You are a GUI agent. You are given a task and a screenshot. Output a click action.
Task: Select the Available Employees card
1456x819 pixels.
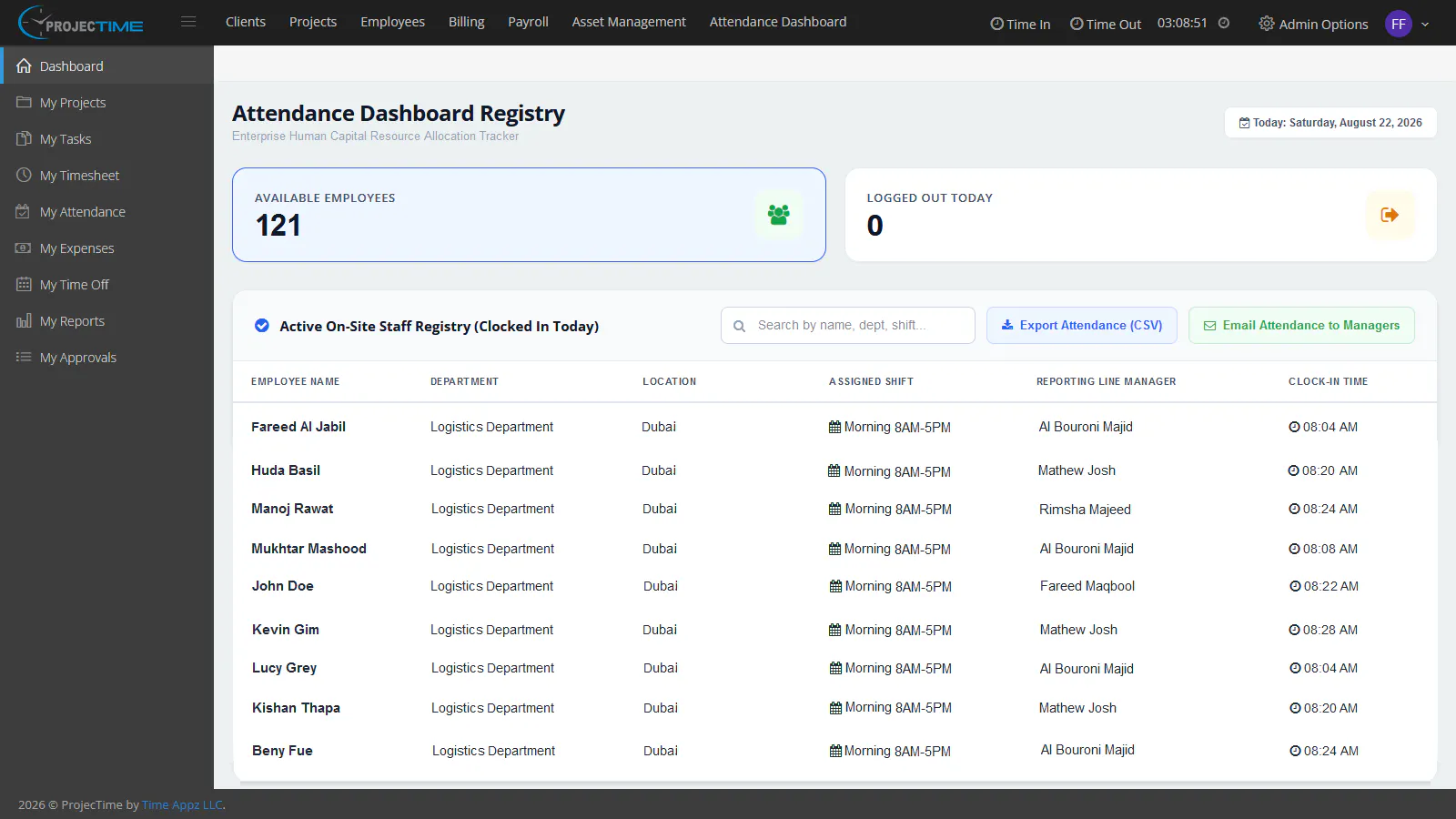(529, 215)
